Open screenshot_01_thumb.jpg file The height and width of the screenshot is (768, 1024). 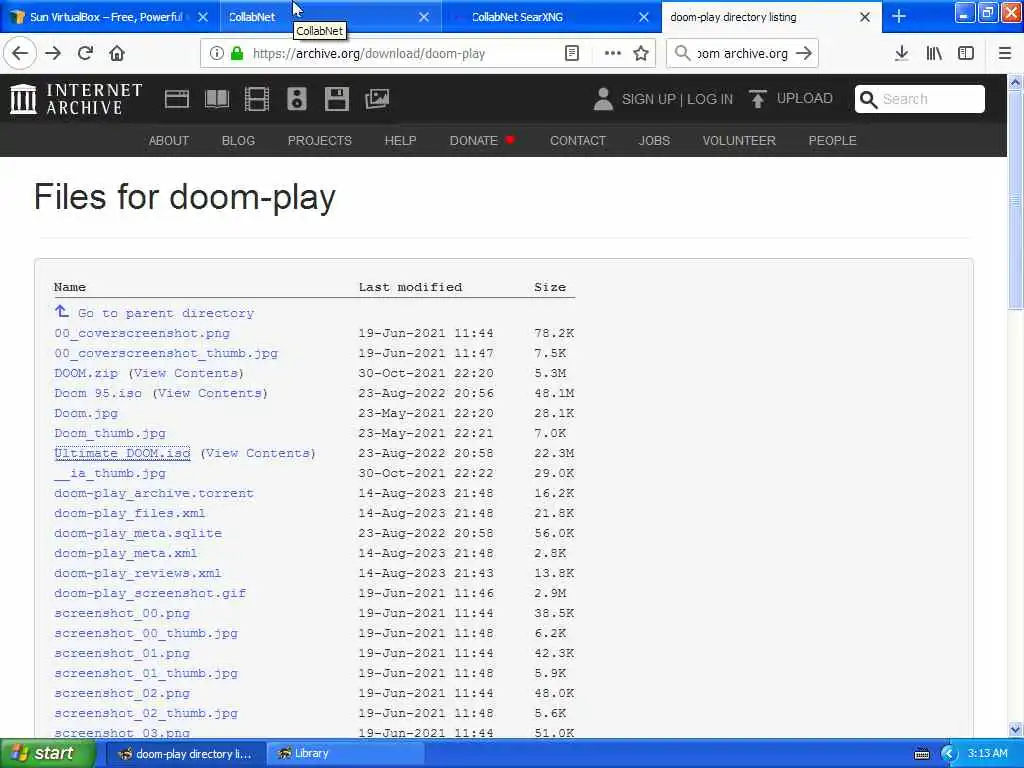click(x=146, y=673)
